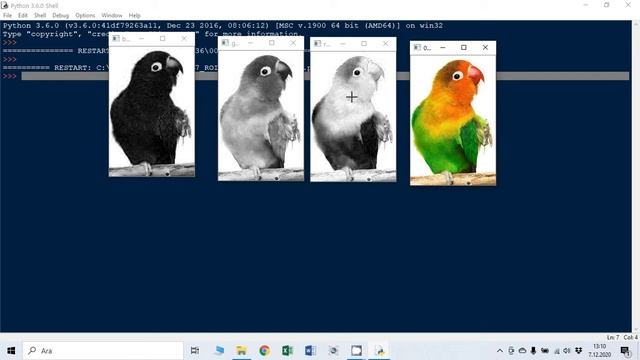This screenshot has height=360, width=640.
Task: Open the Dropbox tray icon
Action: click(x=578, y=351)
